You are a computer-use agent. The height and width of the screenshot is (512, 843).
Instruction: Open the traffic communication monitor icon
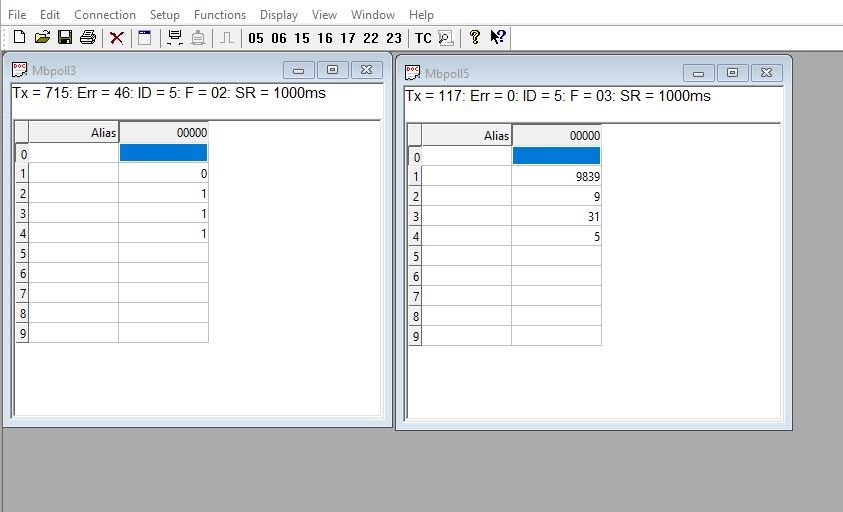(x=446, y=38)
